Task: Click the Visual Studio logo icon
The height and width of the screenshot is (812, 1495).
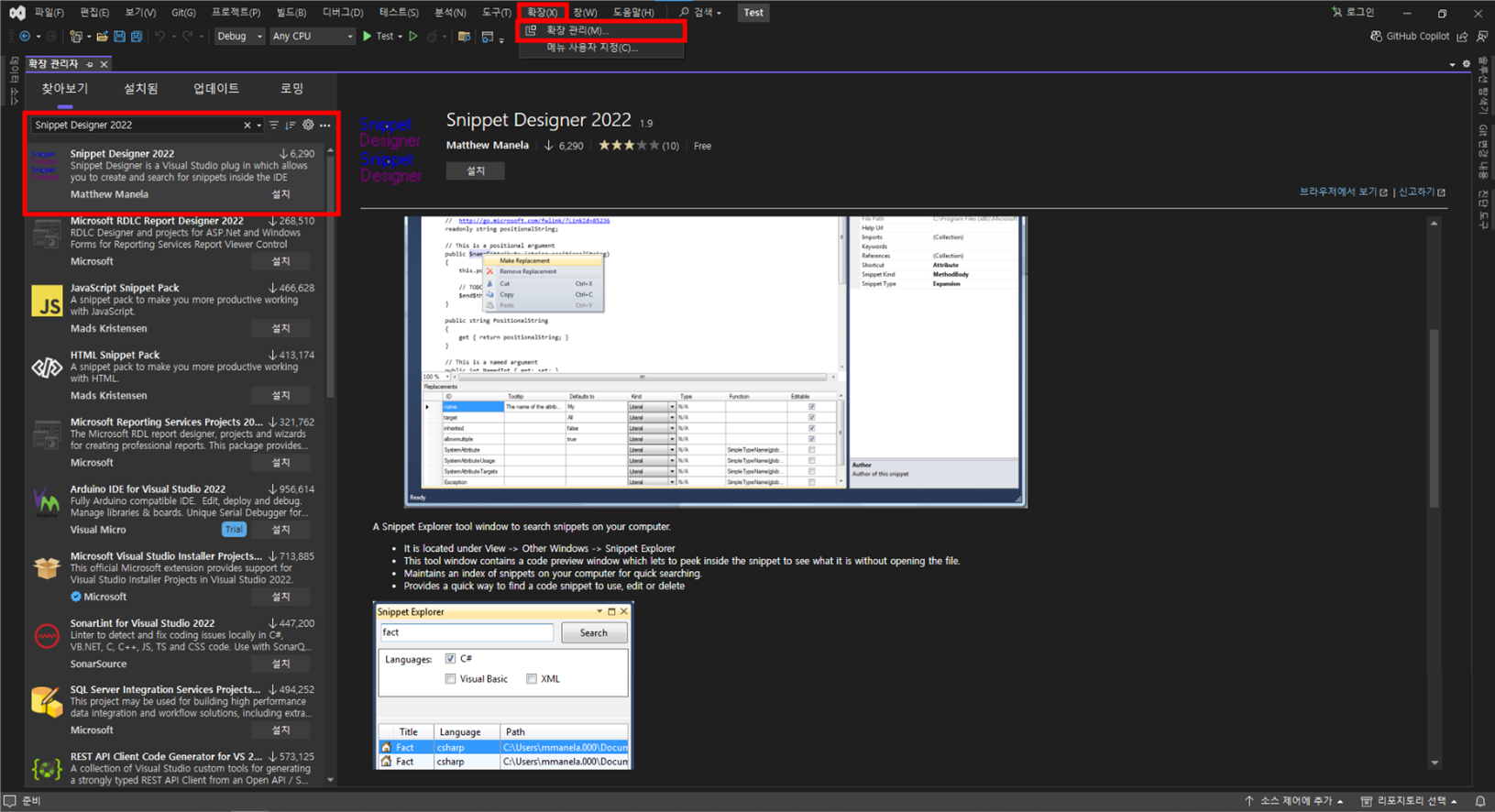Action: (x=16, y=13)
